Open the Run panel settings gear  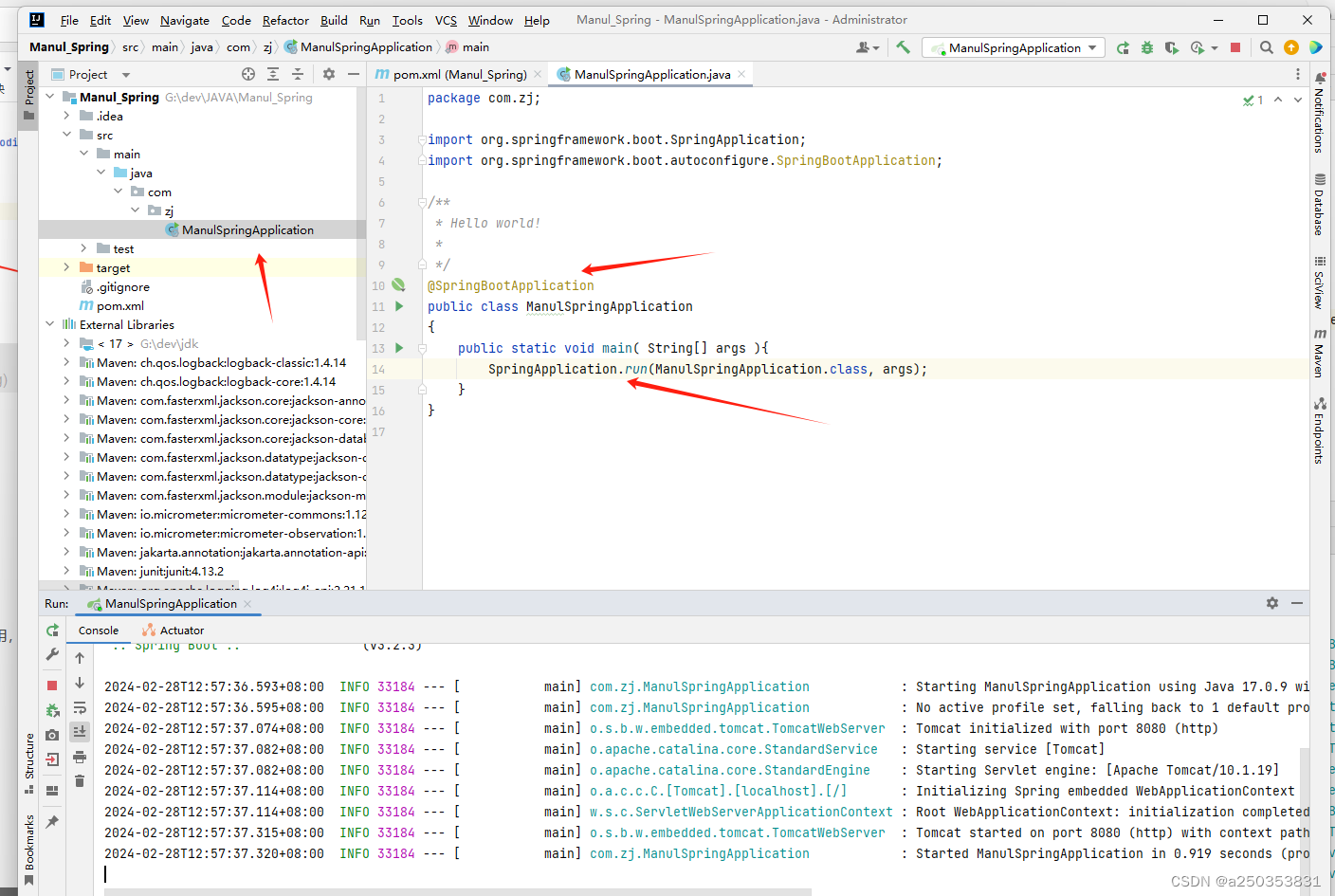(1272, 603)
